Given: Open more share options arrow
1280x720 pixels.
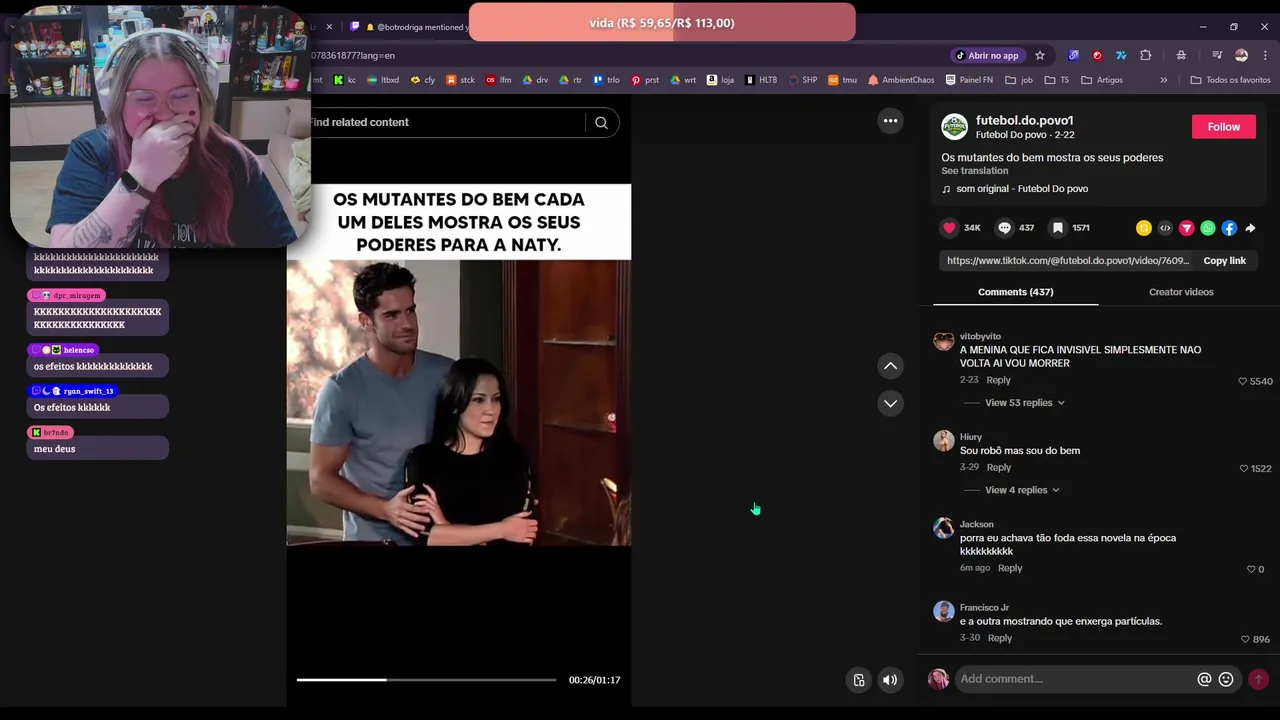Looking at the screenshot, I should click(x=1250, y=228).
